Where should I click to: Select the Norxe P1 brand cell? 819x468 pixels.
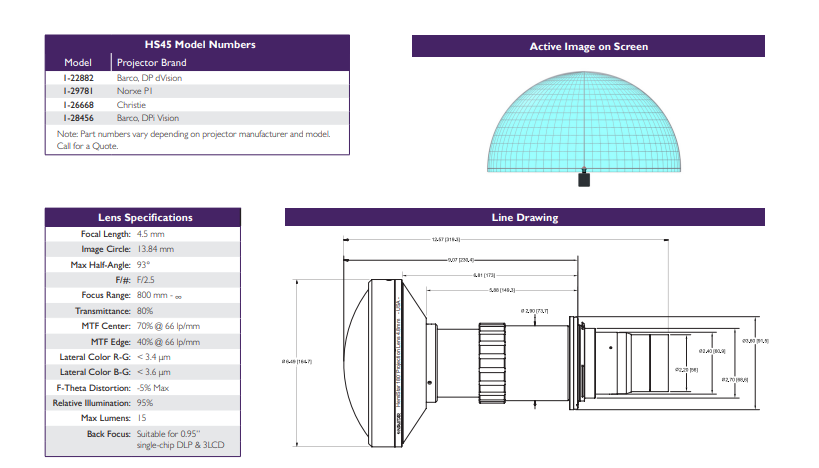(135, 91)
